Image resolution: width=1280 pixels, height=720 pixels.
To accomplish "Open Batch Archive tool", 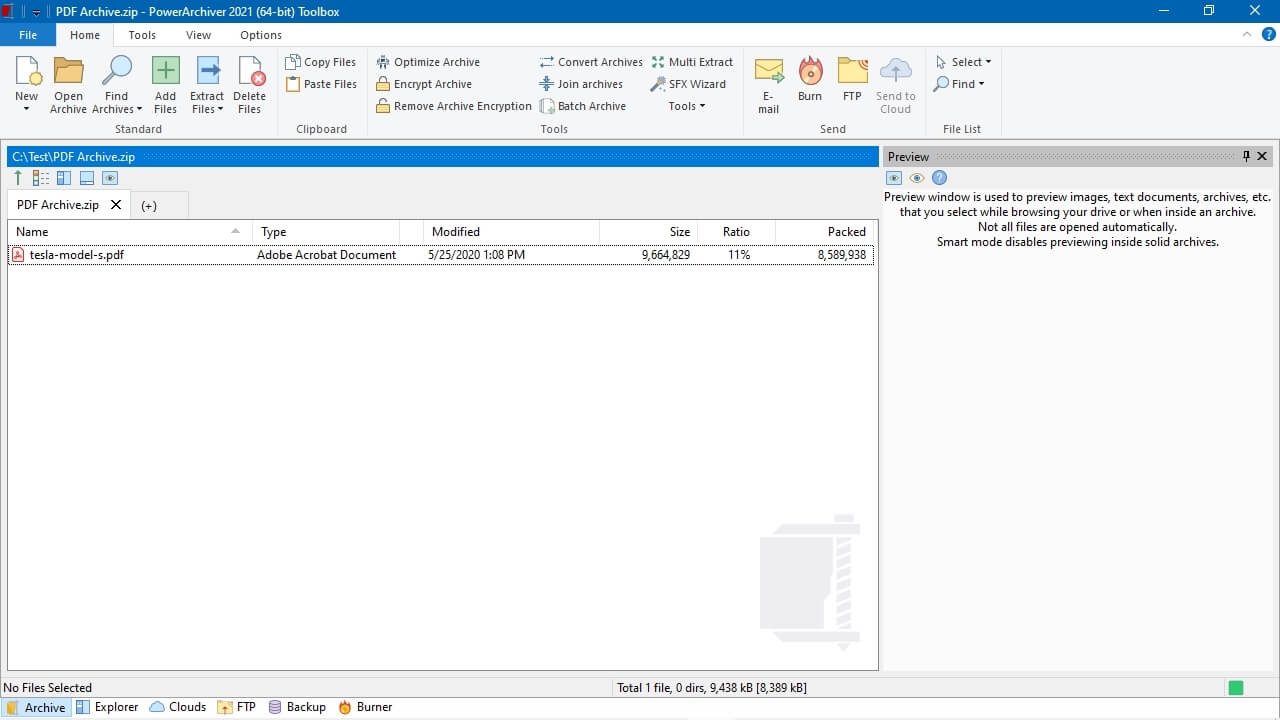I will coord(583,106).
